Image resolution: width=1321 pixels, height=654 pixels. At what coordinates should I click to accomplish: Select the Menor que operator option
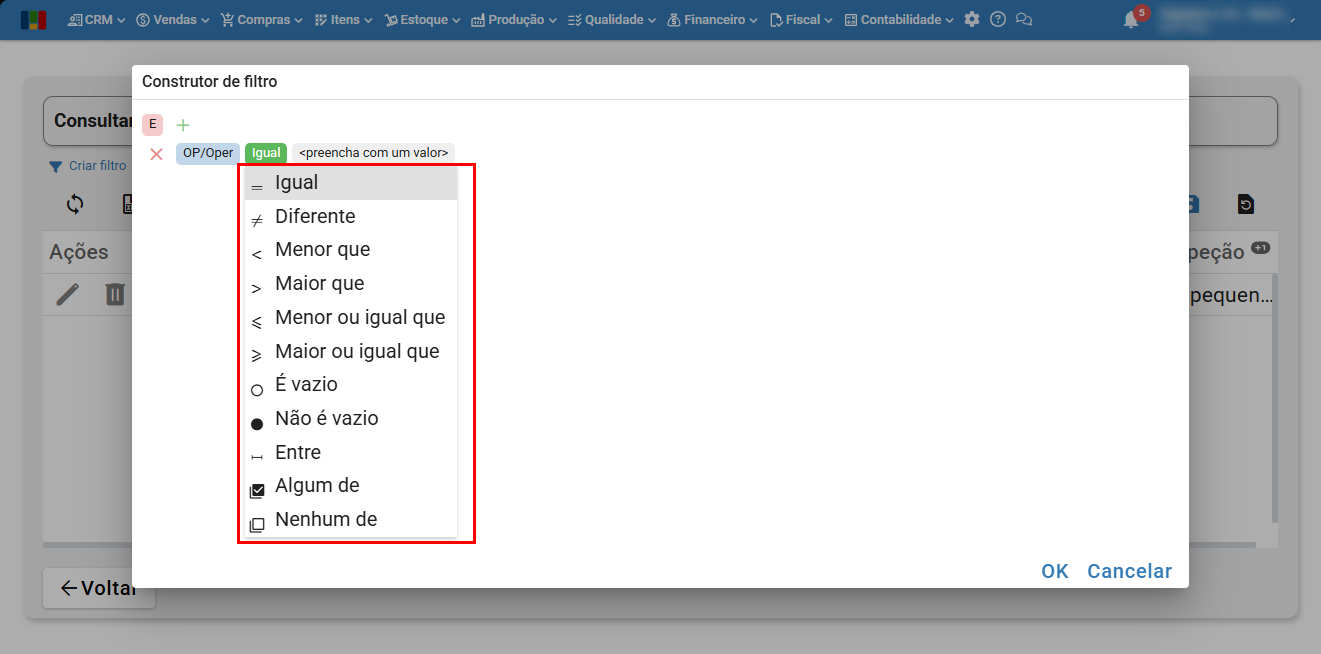[351, 250]
